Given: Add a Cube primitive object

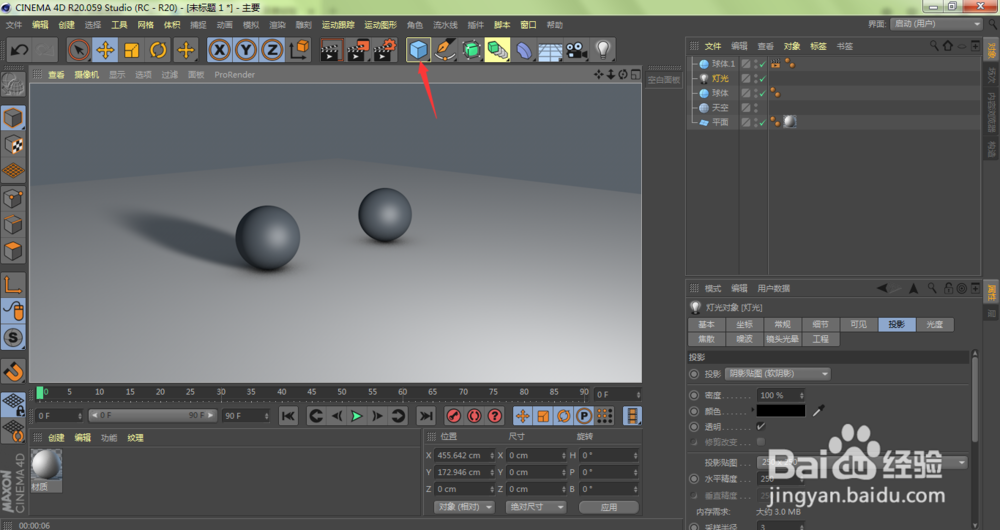Looking at the screenshot, I should [x=418, y=50].
